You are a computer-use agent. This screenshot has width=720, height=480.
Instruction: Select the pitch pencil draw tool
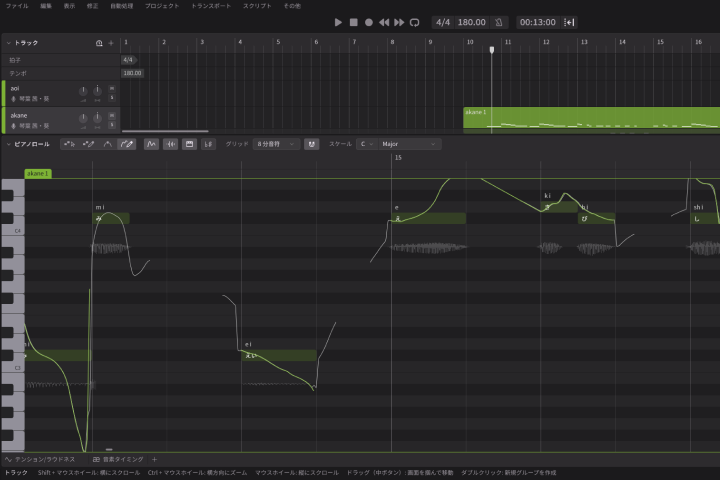coord(127,144)
